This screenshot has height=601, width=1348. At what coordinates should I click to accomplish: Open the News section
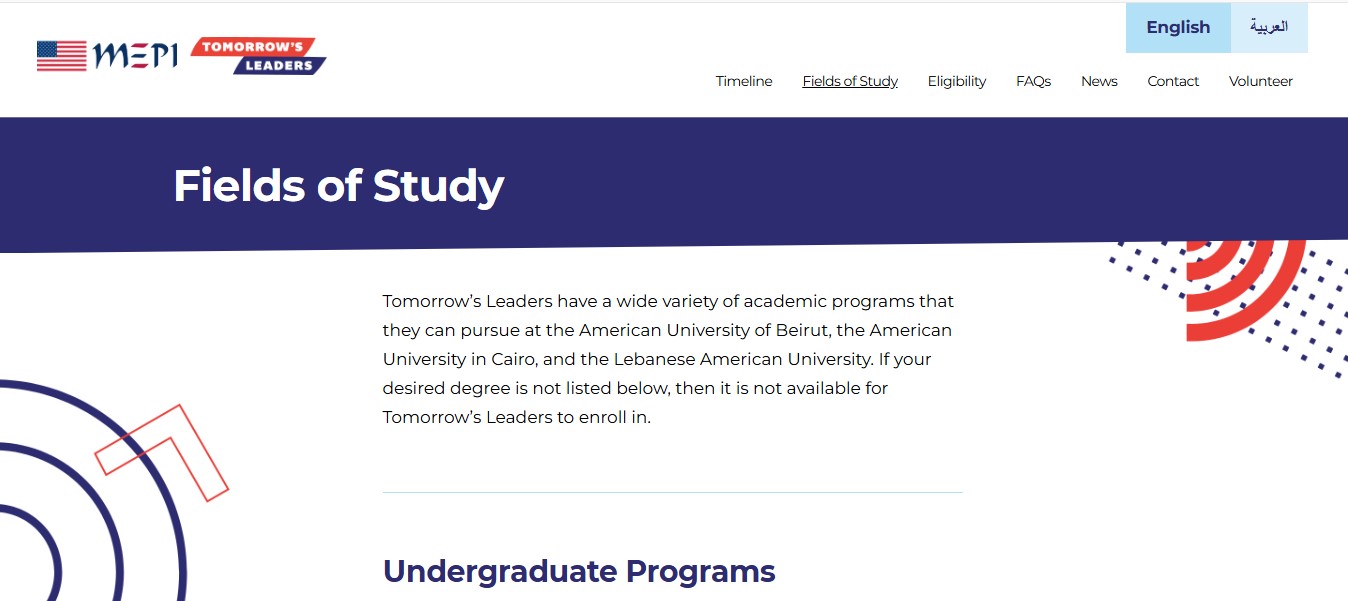click(1098, 81)
